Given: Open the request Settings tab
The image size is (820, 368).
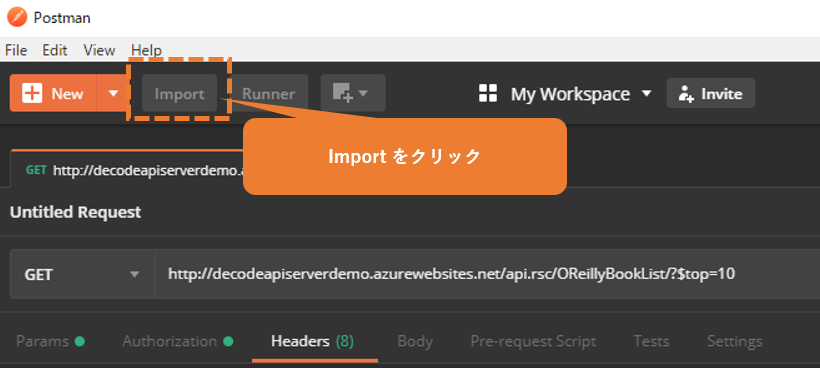Looking at the screenshot, I should click(x=734, y=341).
